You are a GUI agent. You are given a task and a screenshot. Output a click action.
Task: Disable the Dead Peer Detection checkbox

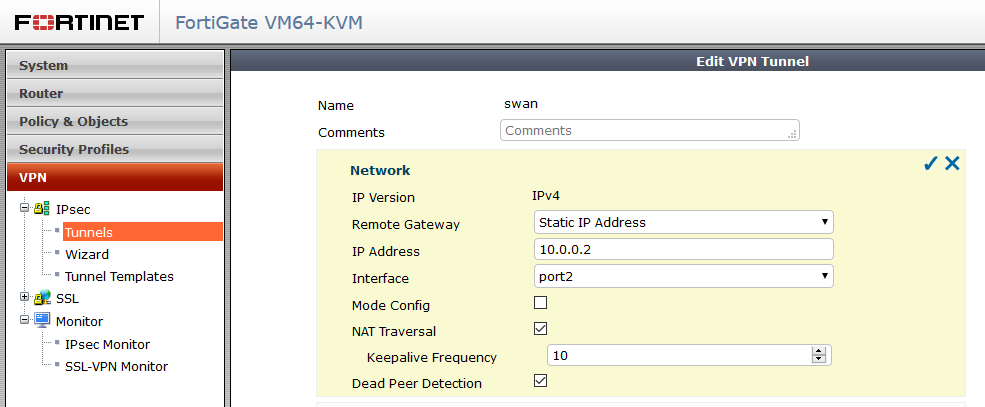(540, 381)
